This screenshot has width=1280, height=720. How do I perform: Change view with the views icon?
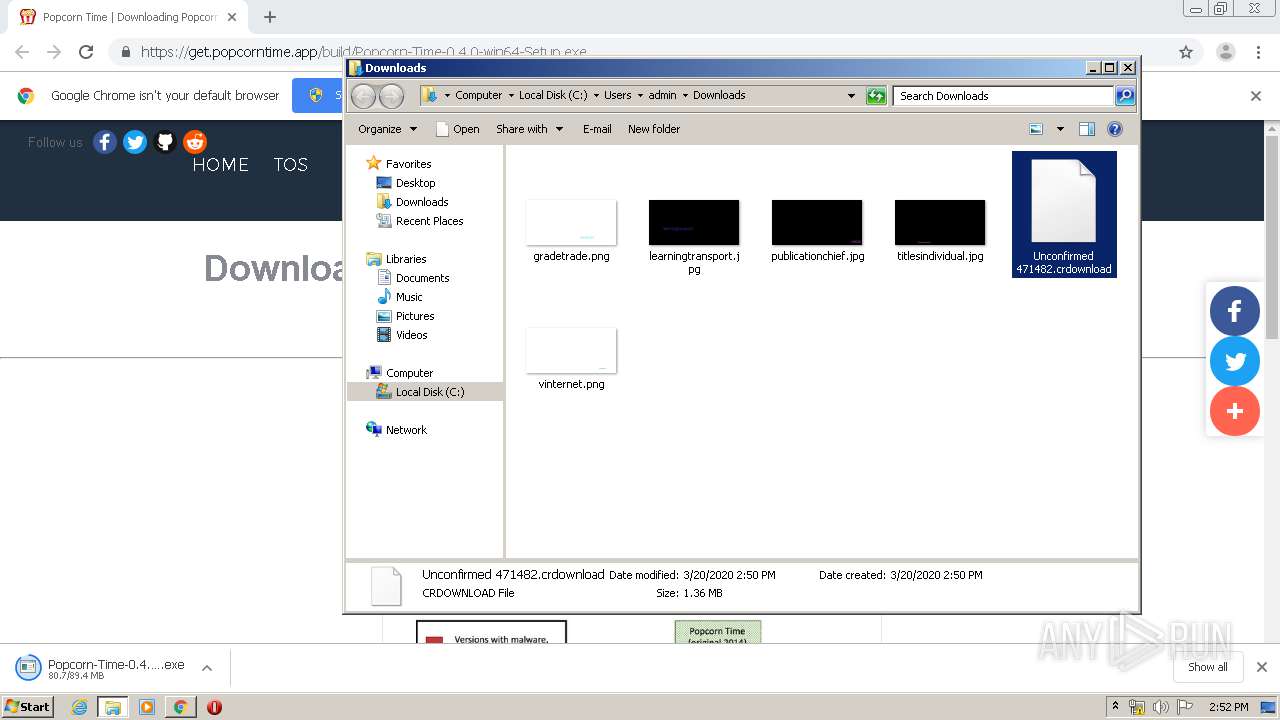coord(1036,129)
